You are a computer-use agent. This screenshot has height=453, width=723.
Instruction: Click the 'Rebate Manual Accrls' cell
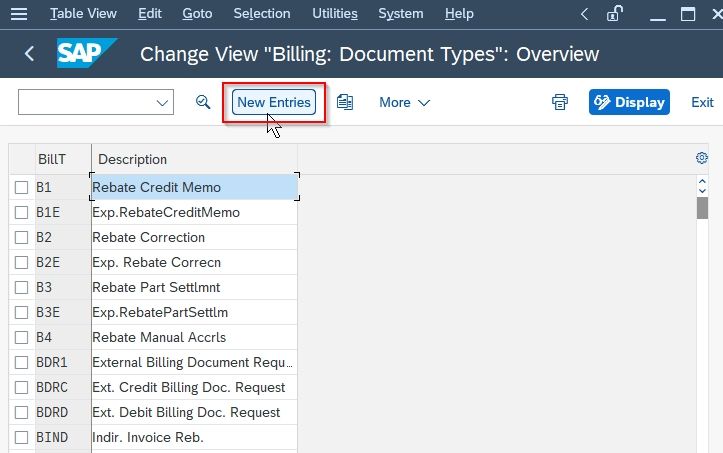click(x=194, y=337)
